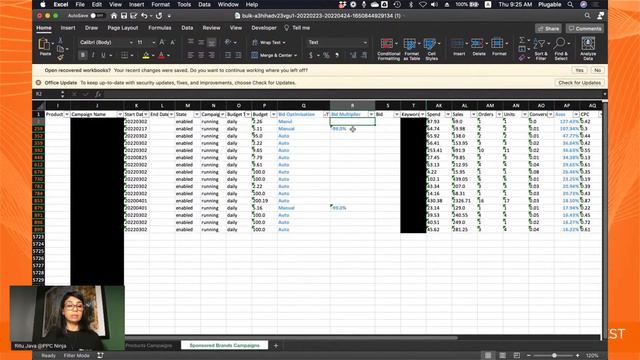Viewport: 640px width, 360px height.
Task: Open the Data ribbon tab
Action: tap(187, 28)
